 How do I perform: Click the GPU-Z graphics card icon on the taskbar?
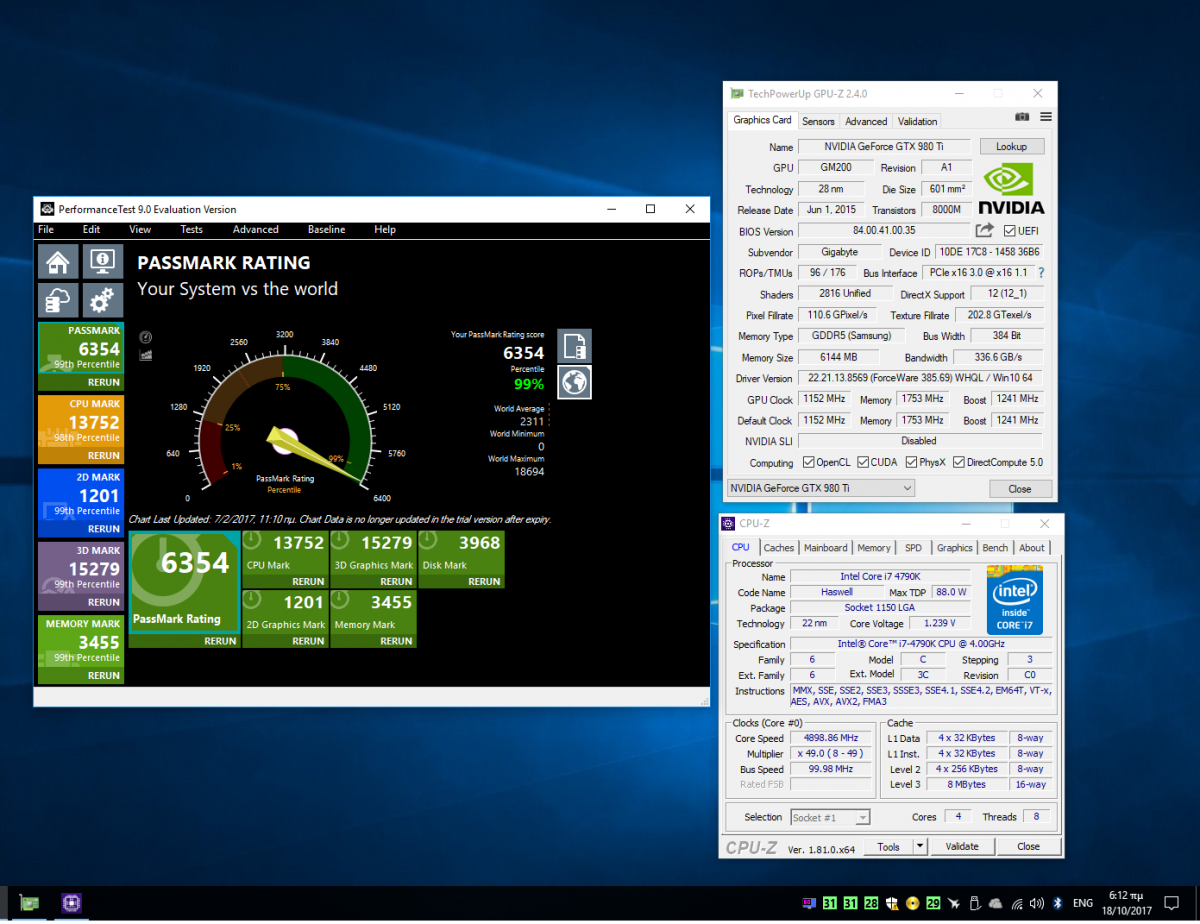pyautogui.click(x=29, y=903)
